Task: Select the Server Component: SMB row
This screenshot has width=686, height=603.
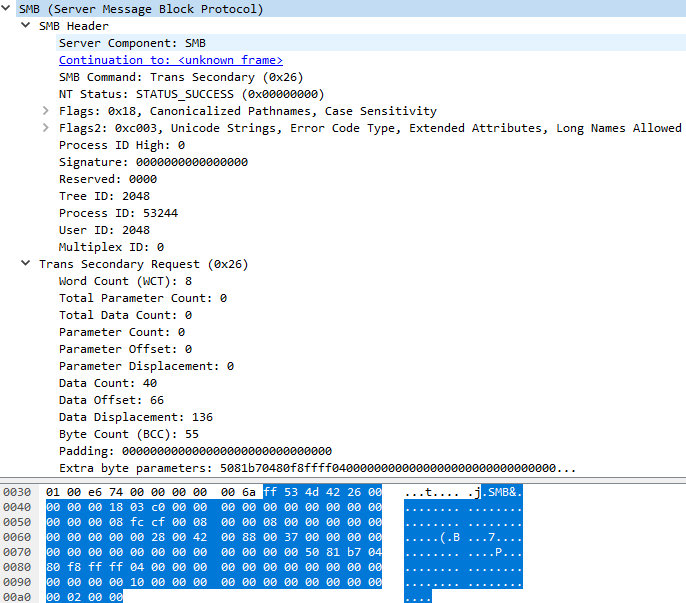Action: (132, 43)
